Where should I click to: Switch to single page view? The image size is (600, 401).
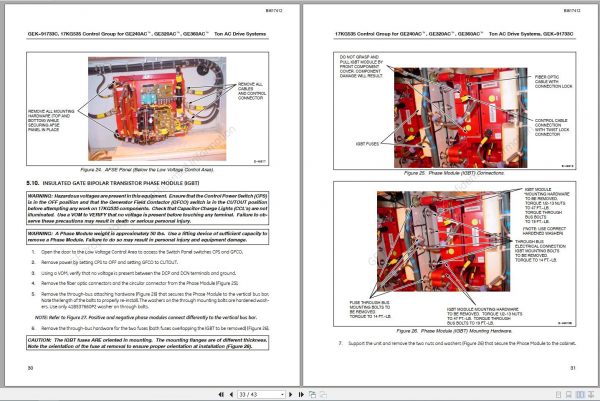tap(558, 394)
